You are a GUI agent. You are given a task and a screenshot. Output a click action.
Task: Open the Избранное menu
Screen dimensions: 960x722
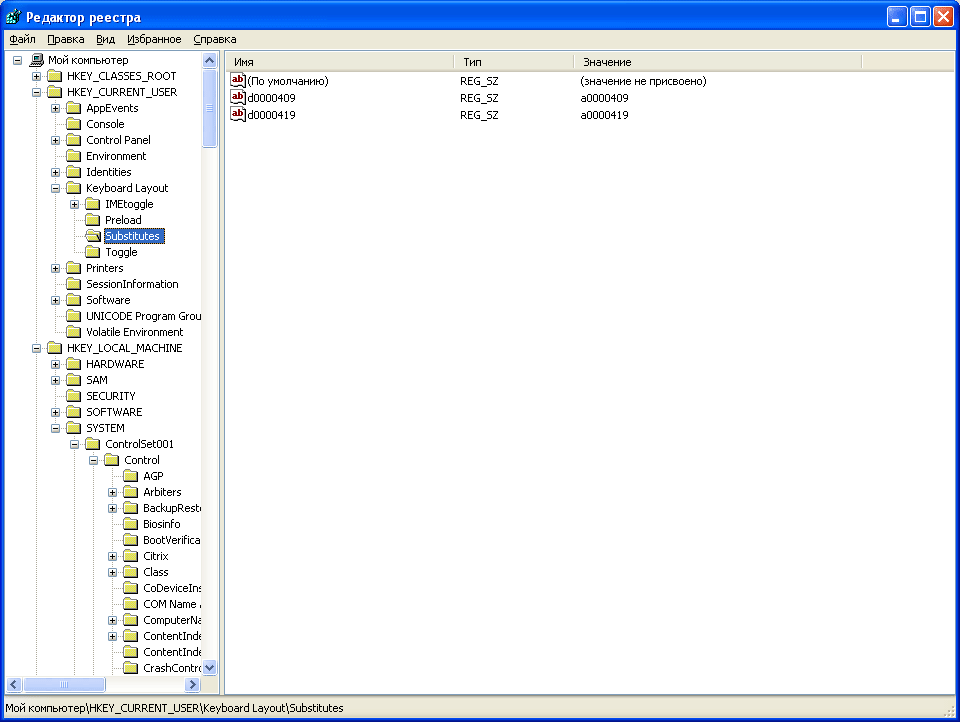[x=154, y=39]
